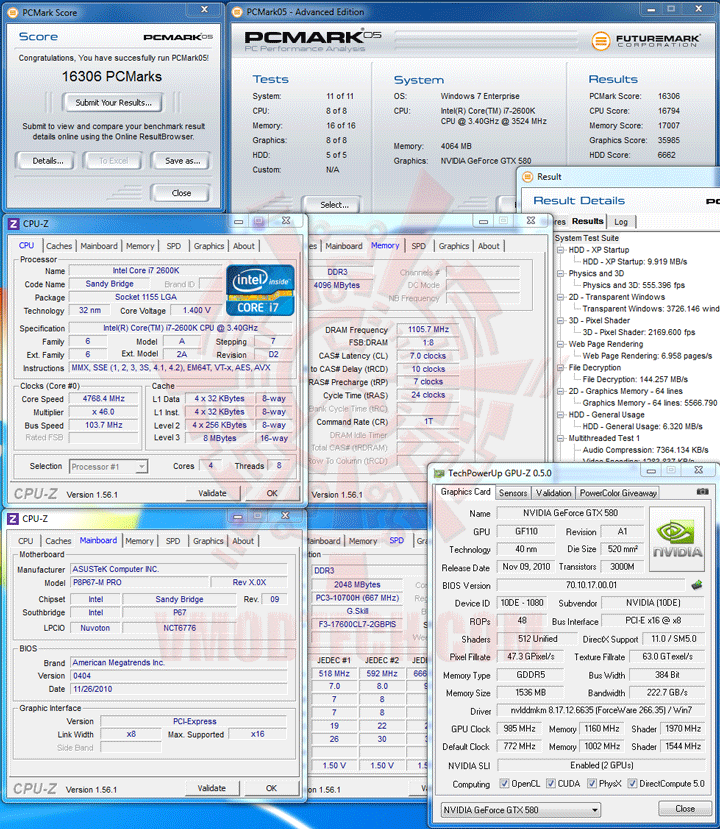Collapse the 2D - Transparent Windows node

tap(560, 297)
